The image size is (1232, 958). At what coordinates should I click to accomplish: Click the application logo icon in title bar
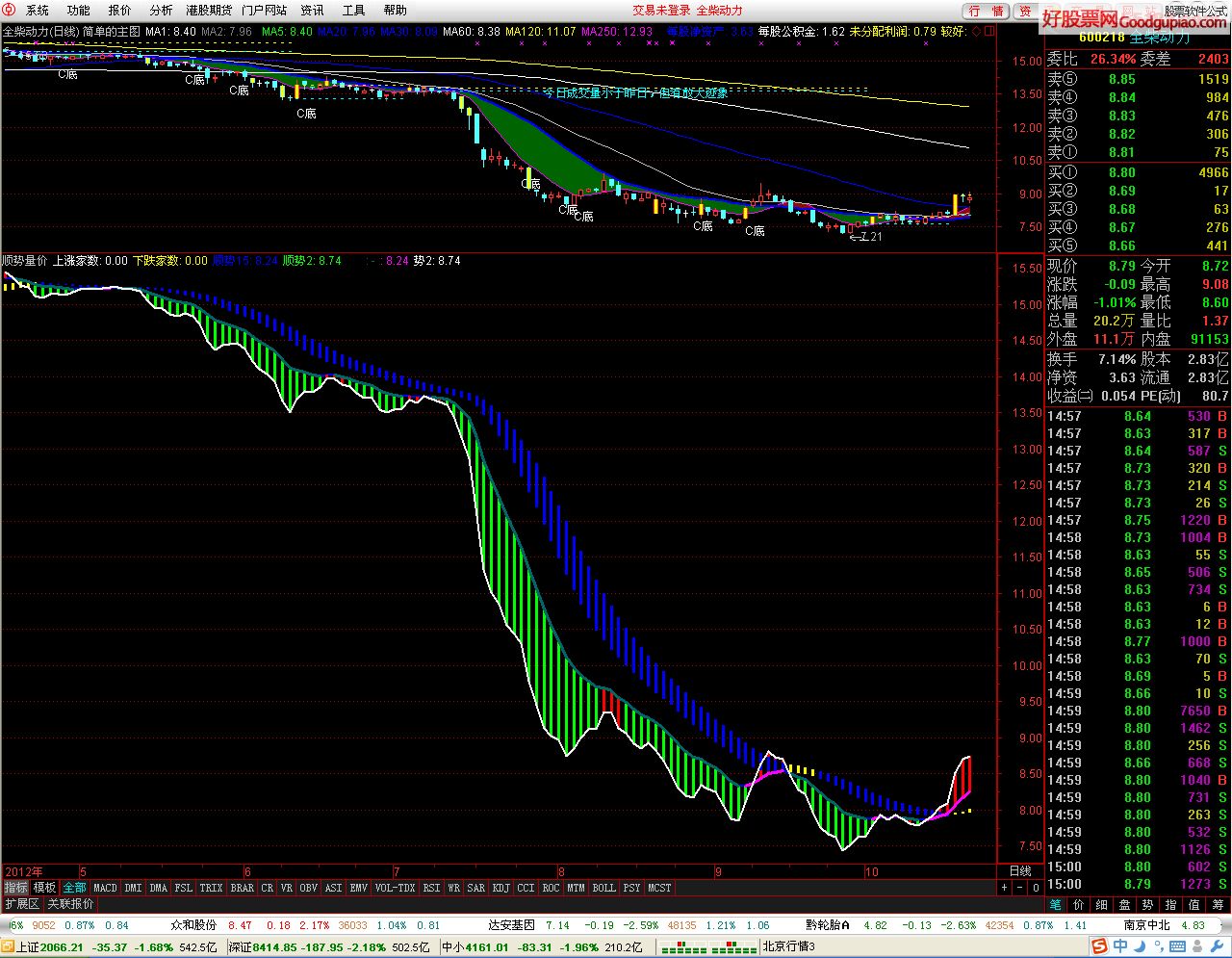click(9, 10)
